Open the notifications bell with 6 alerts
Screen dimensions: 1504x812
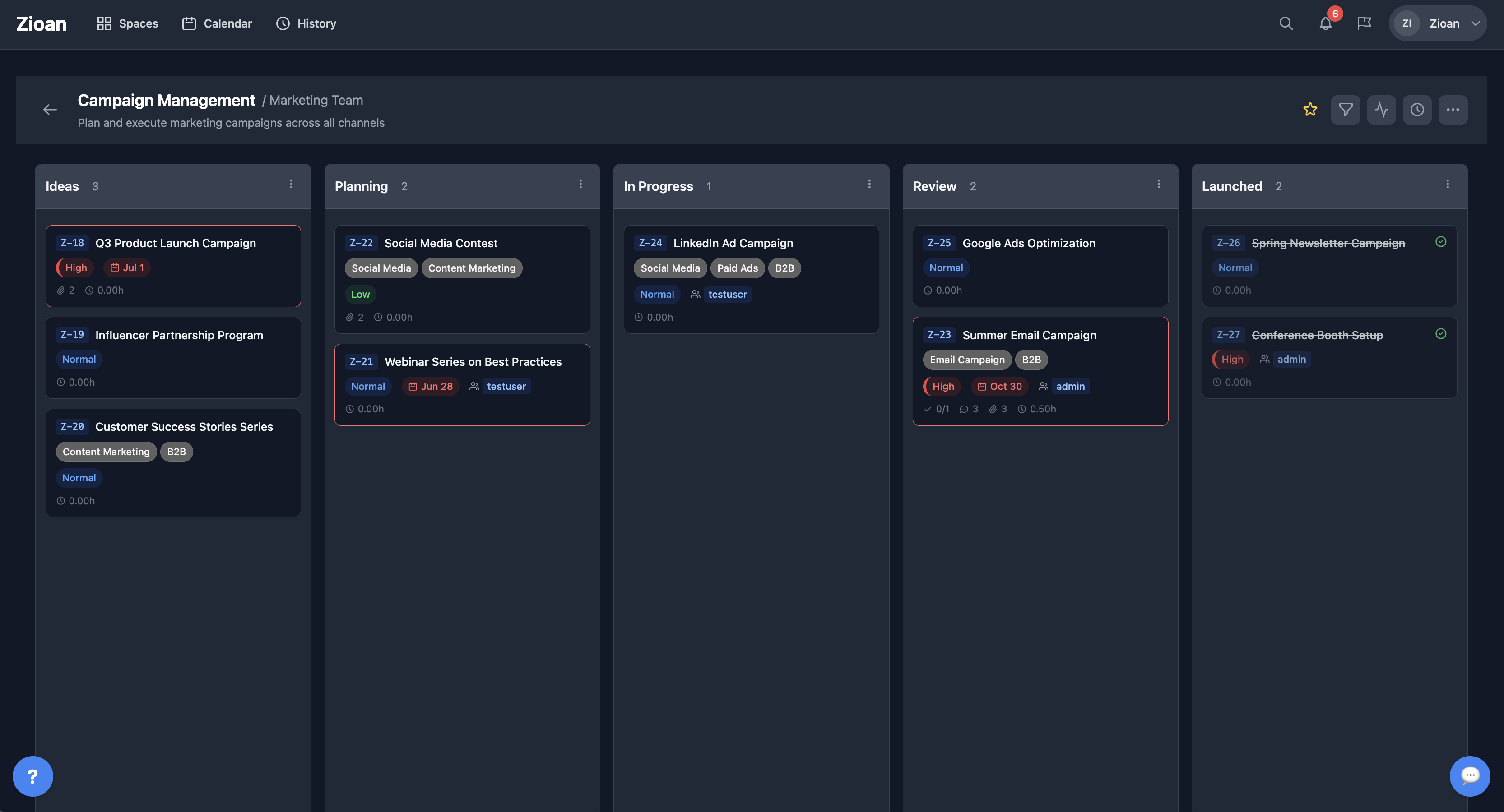click(x=1325, y=24)
